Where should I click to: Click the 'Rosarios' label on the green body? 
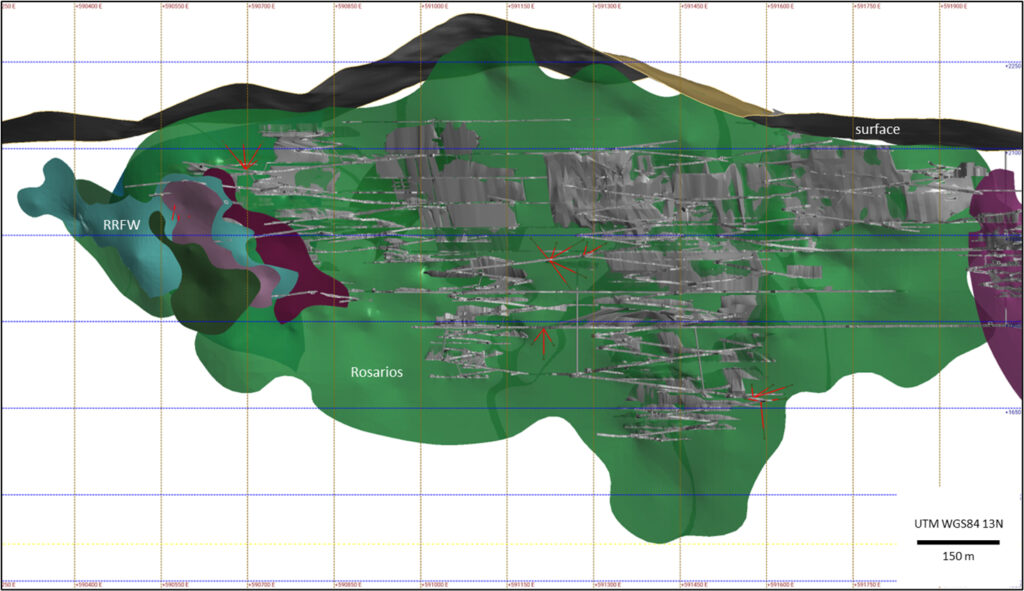[x=376, y=372]
